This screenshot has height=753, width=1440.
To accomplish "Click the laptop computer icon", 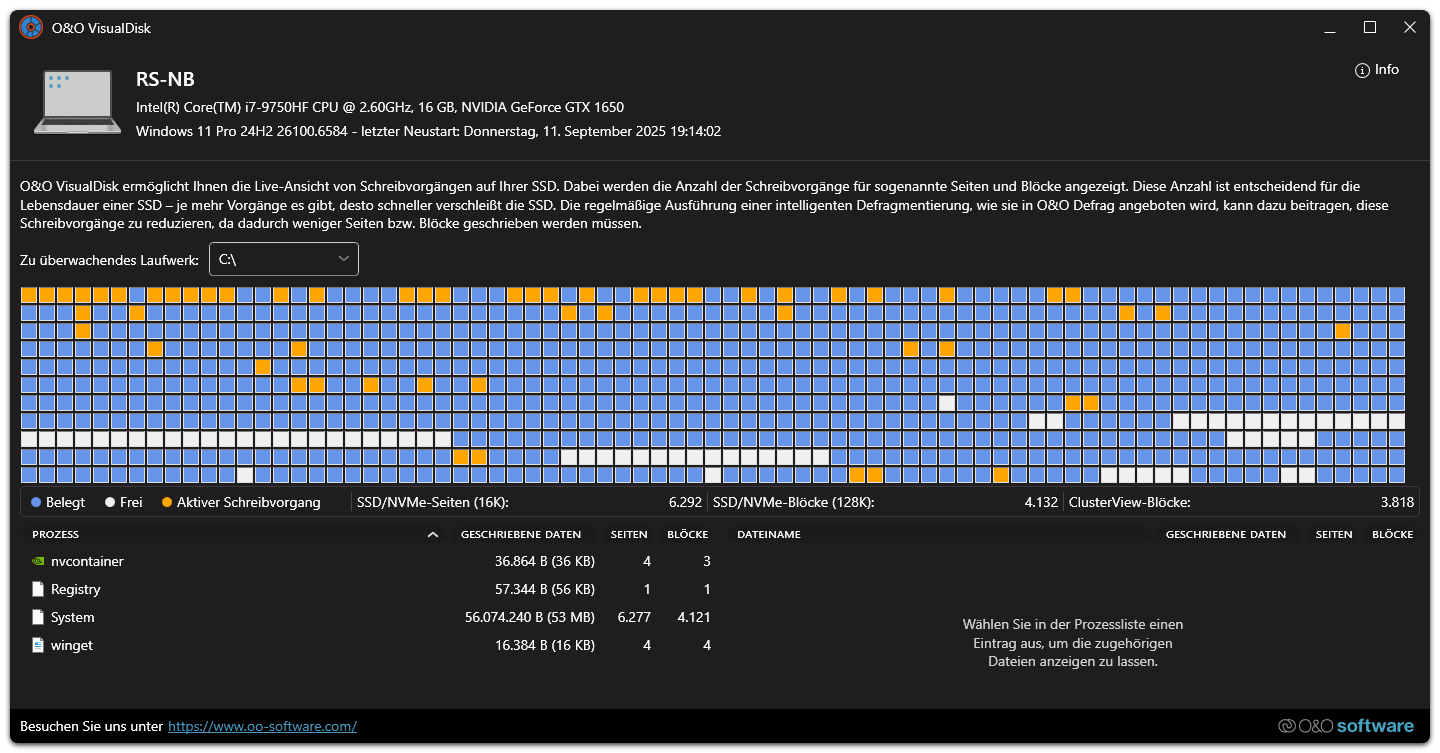I will click(x=77, y=101).
